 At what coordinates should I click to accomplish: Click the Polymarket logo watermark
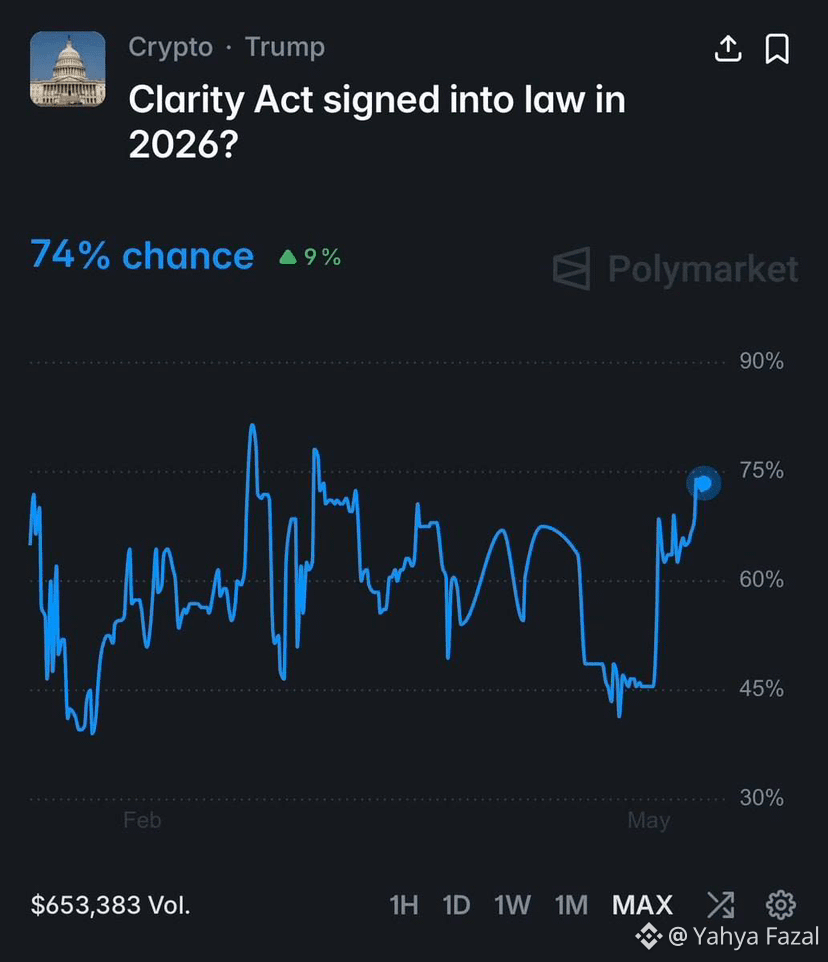click(675, 269)
